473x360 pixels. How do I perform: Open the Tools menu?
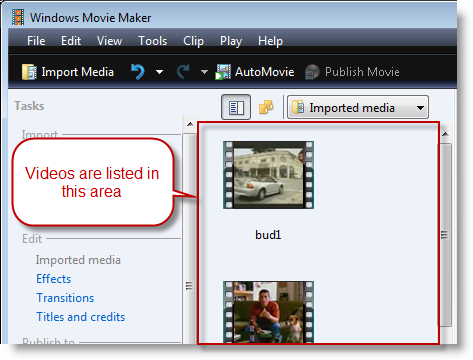[153, 41]
